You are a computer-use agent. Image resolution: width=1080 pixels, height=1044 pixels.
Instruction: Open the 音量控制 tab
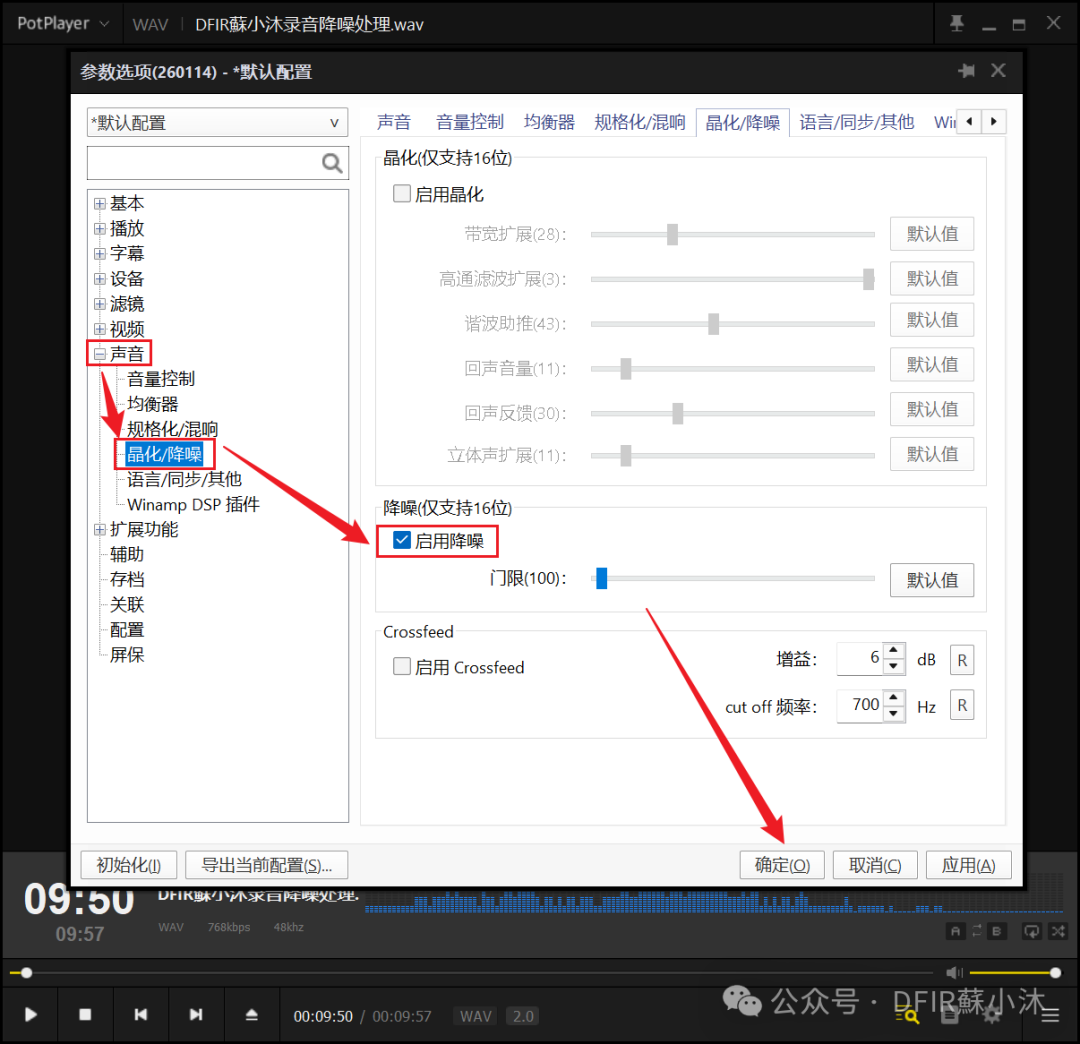(469, 122)
